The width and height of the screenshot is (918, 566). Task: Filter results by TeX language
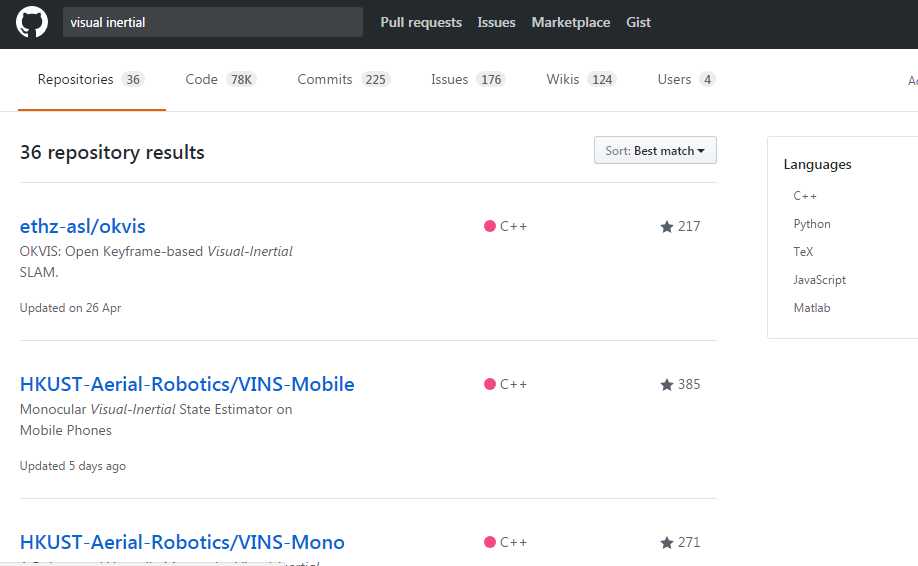(x=803, y=252)
